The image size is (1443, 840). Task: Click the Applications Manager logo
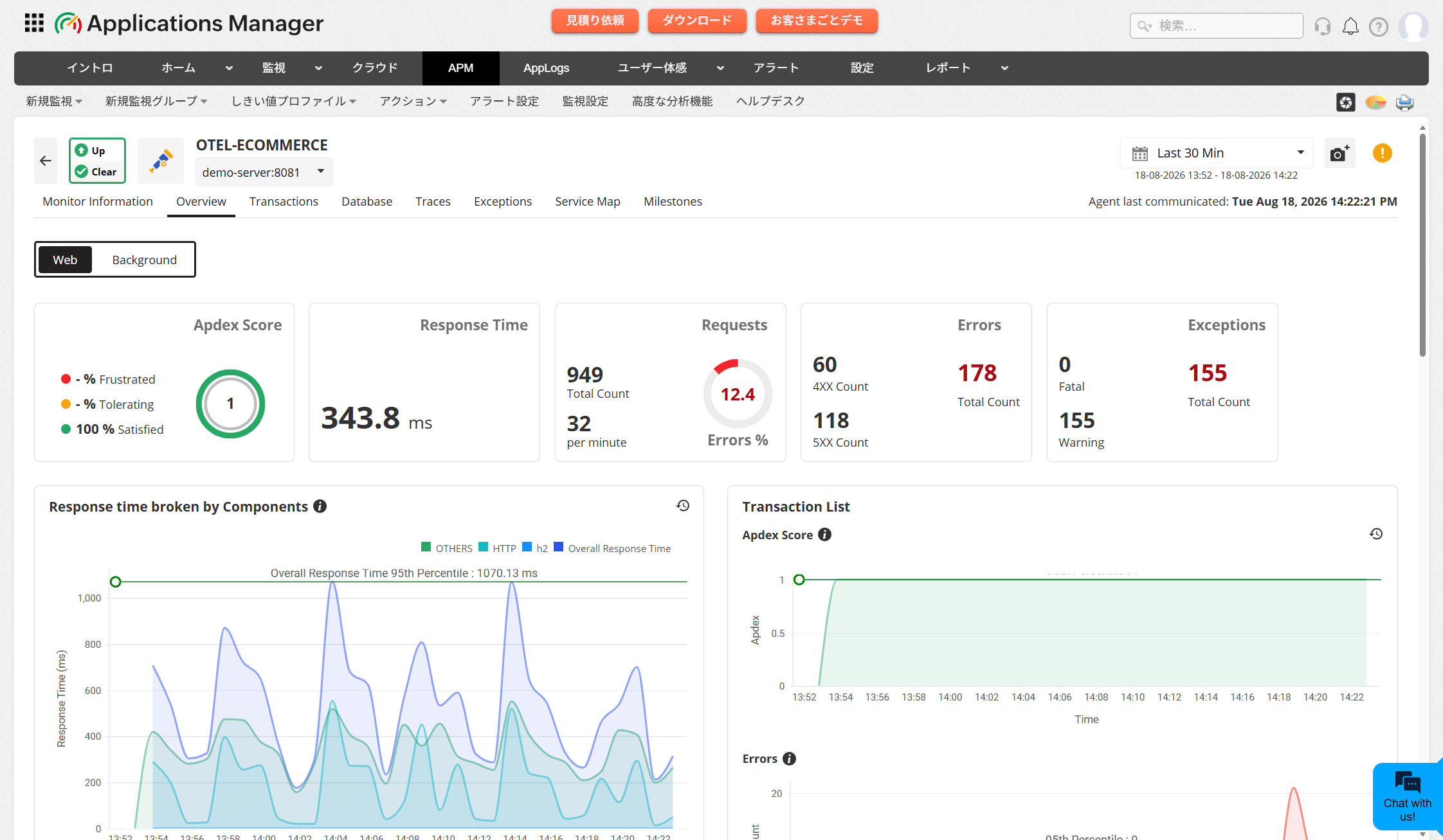pyautogui.click(x=189, y=24)
